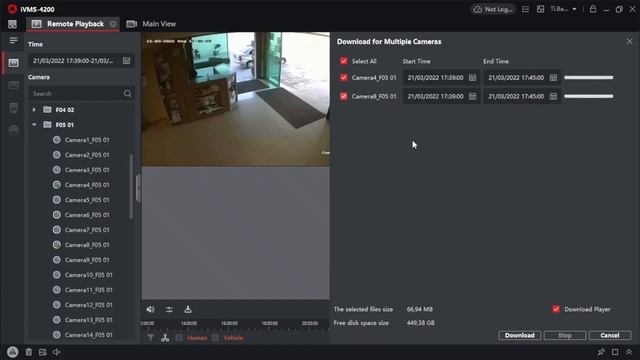Click the camera list scrollbar
Image resolution: width=640 pixels, height=360 pixels.
coord(131,186)
